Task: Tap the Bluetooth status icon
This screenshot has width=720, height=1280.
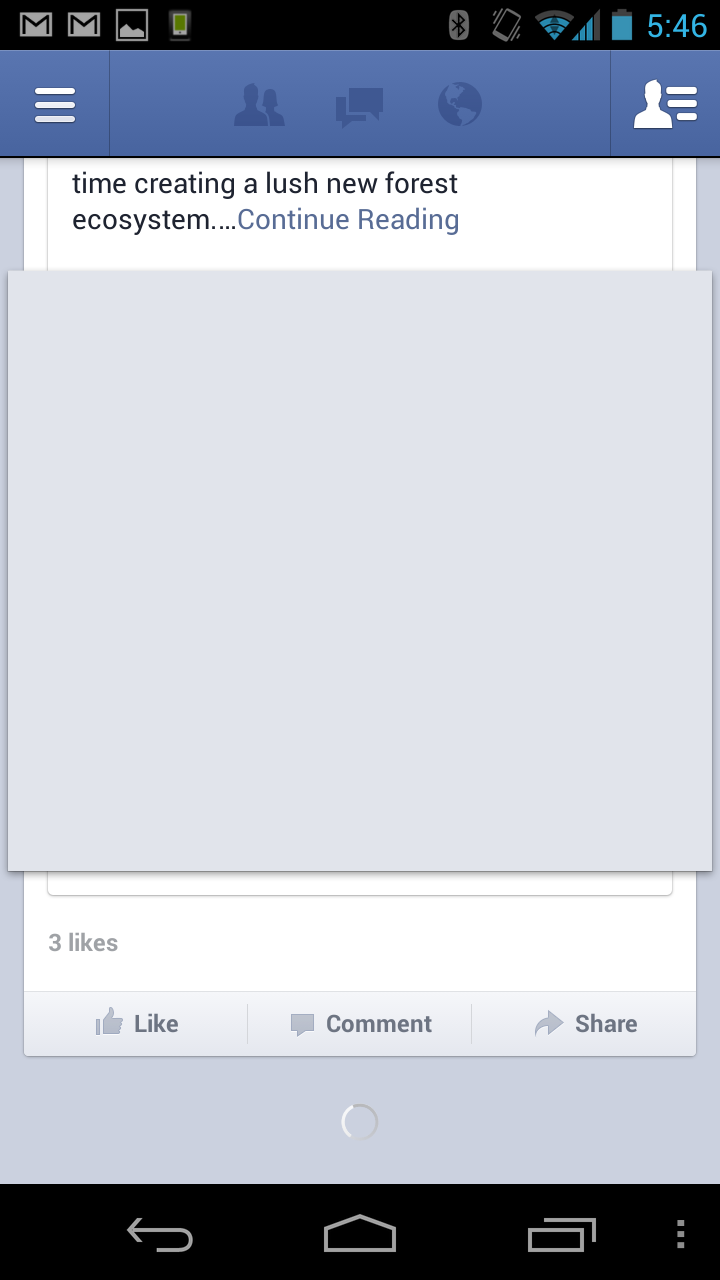Action: point(459,25)
